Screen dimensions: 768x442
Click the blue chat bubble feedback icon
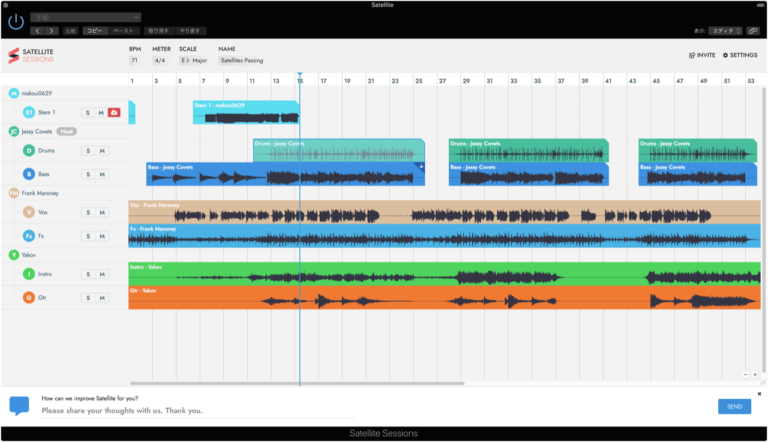click(19, 405)
